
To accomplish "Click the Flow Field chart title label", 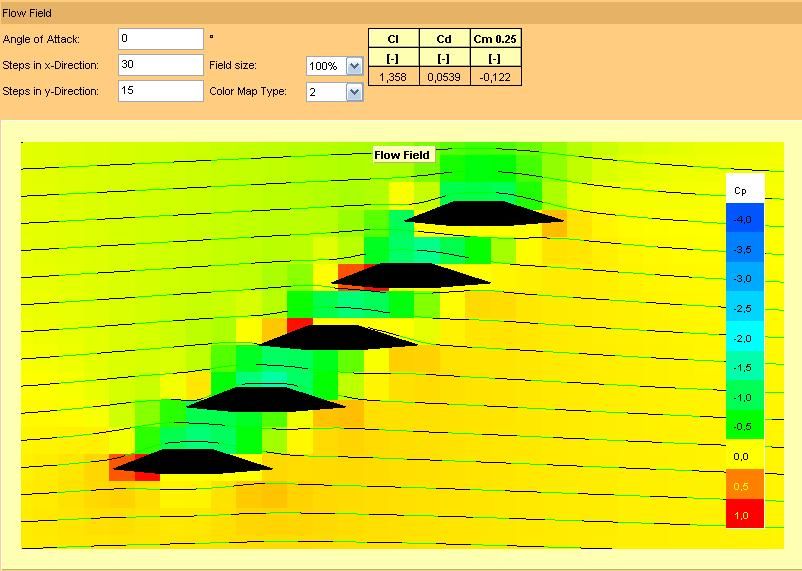I will click(x=402, y=155).
